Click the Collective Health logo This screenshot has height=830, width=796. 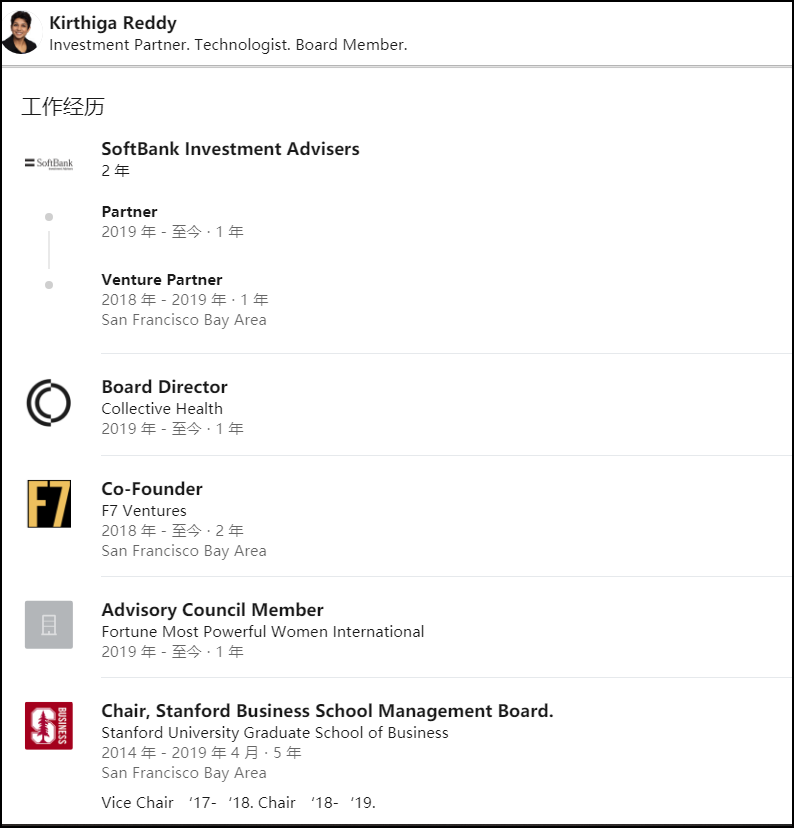(x=49, y=403)
